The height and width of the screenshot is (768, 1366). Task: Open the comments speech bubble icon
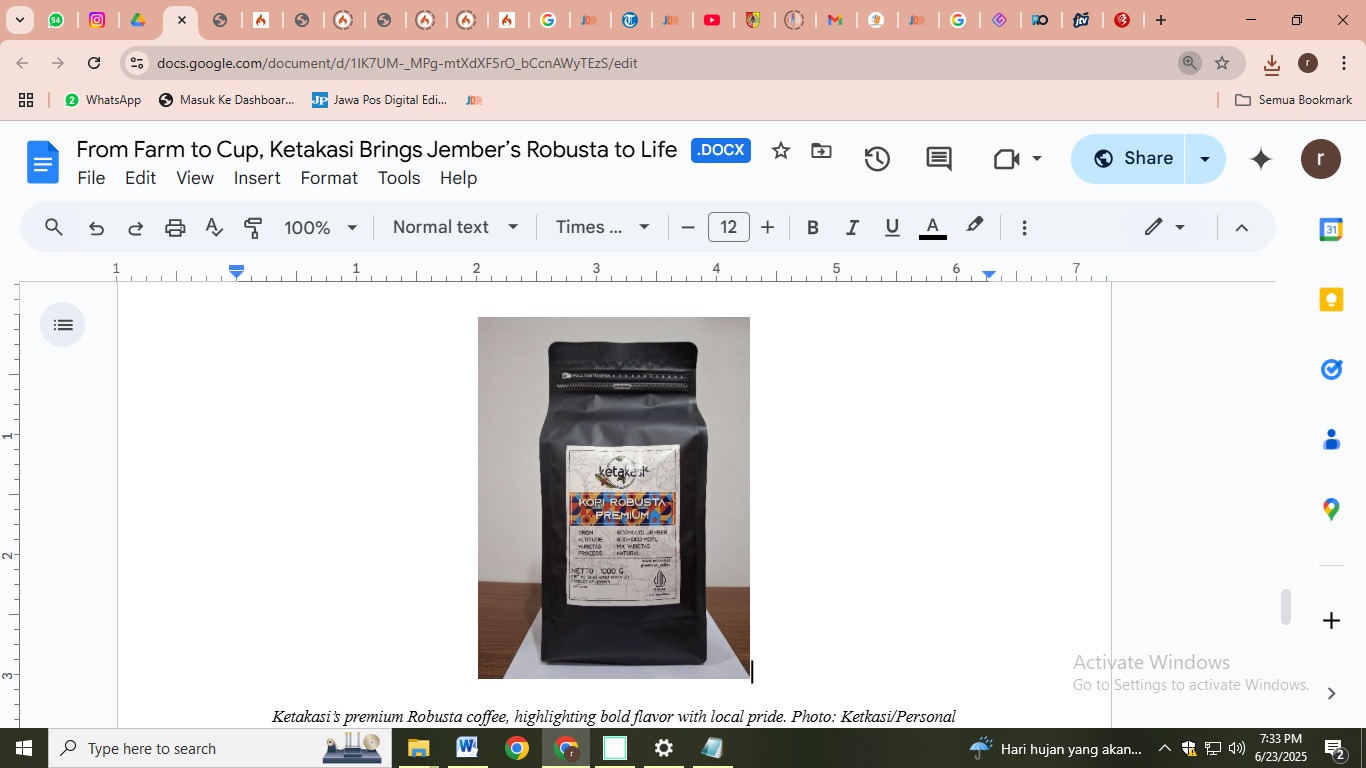pyautogui.click(x=938, y=158)
